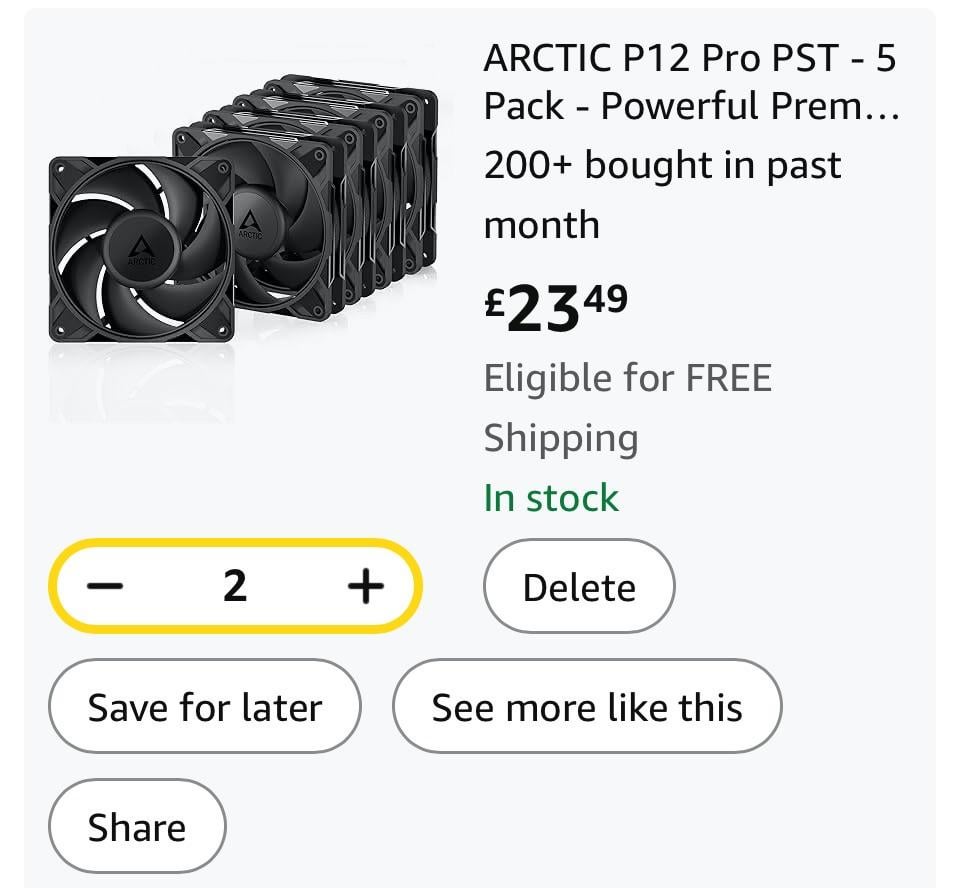Click the green In stock label
The width and height of the screenshot is (960, 888).
551,497
